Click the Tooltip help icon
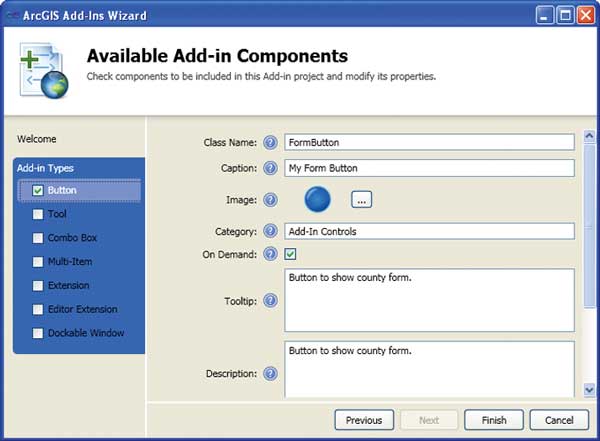 tap(270, 301)
